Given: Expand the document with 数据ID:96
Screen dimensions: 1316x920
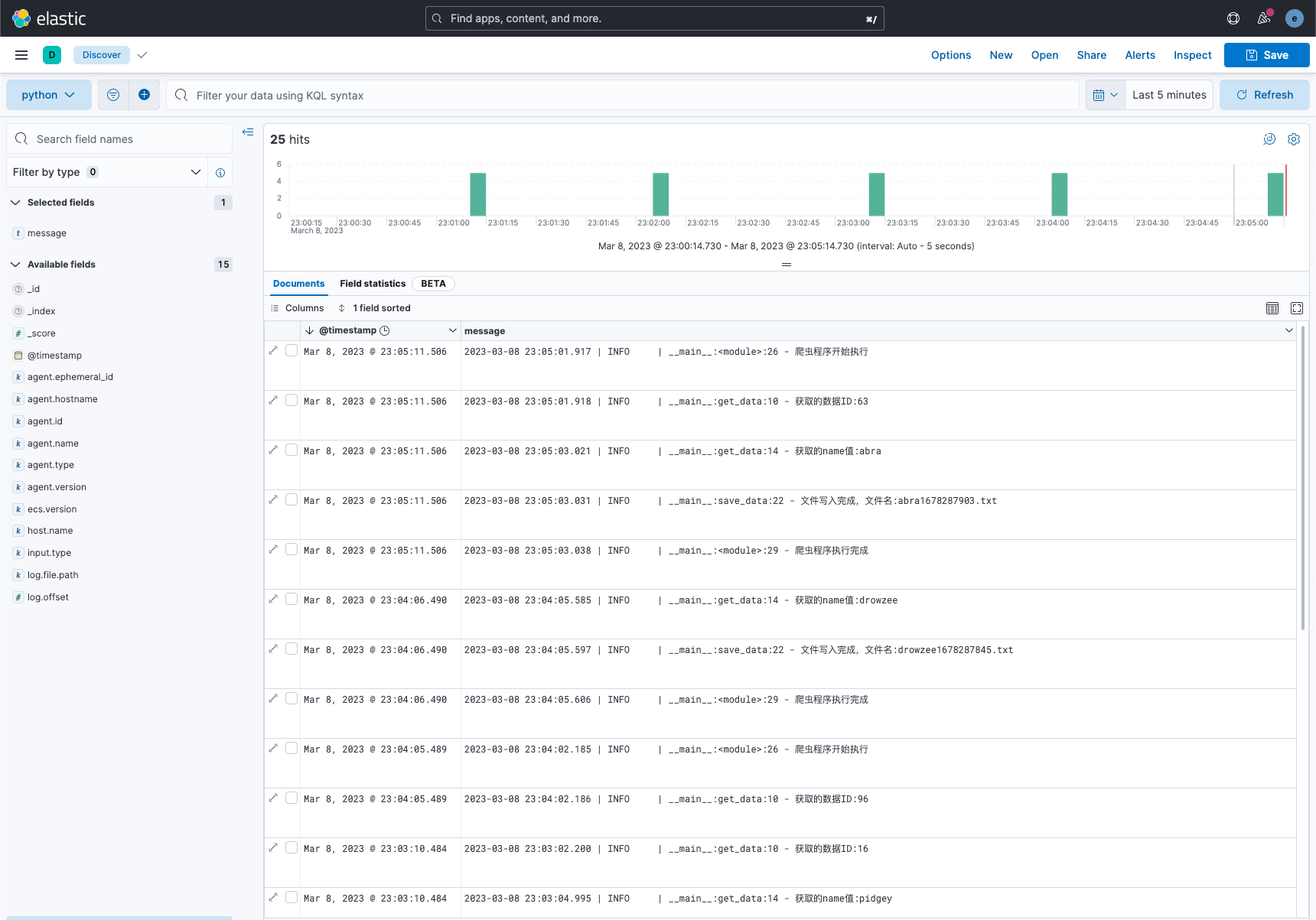Looking at the screenshot, I should click(x=273, y=798).
